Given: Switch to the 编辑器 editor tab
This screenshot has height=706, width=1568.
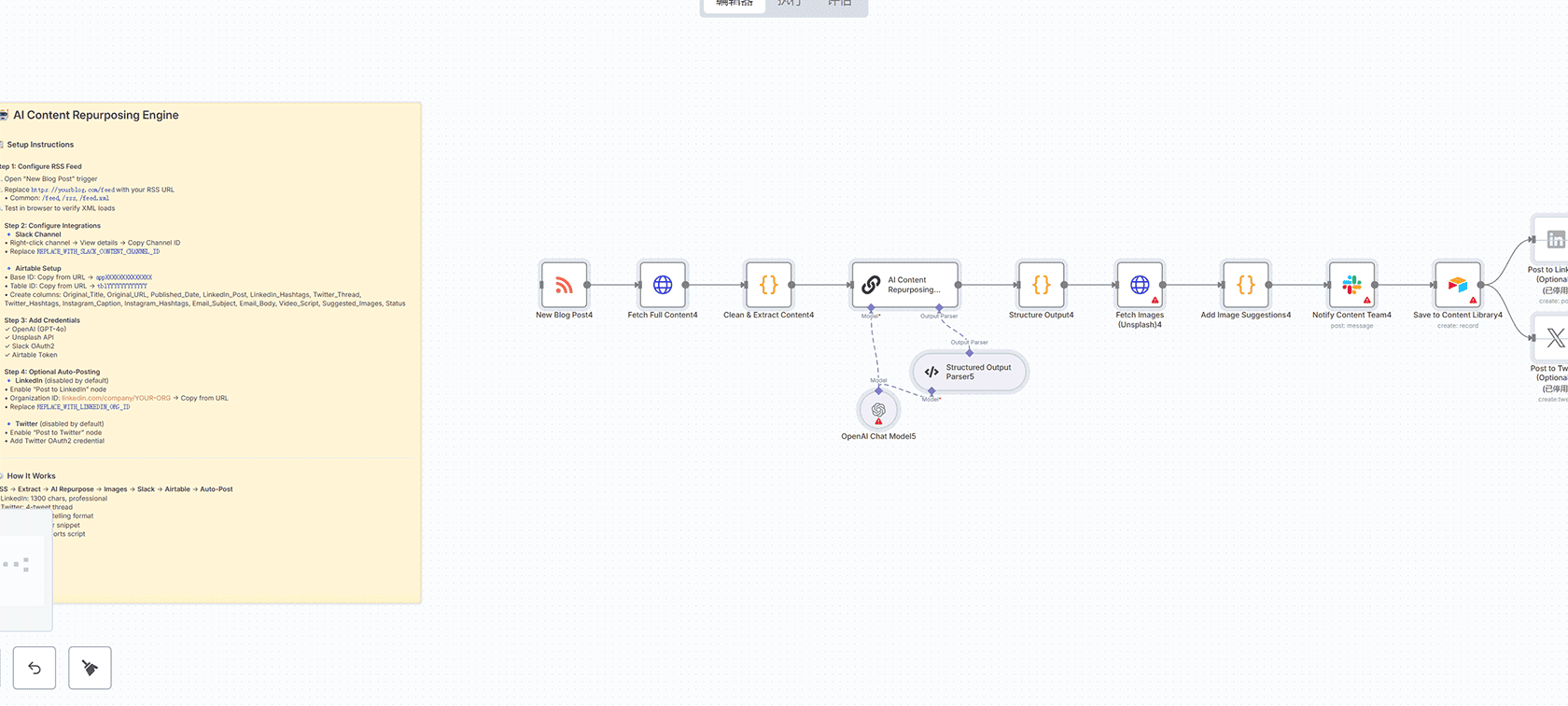Looking at the screenshot, I should [734, 5].
